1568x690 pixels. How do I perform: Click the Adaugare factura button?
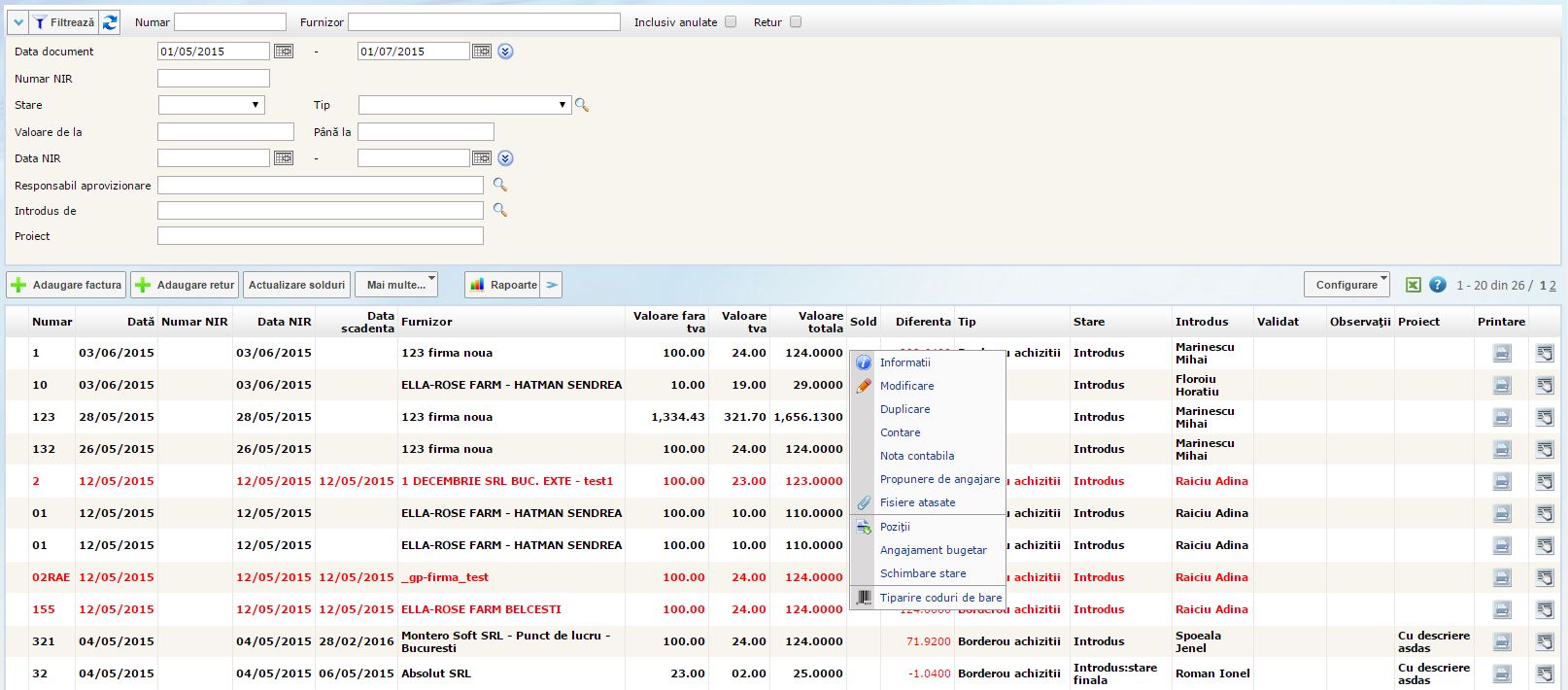[67, 285]
